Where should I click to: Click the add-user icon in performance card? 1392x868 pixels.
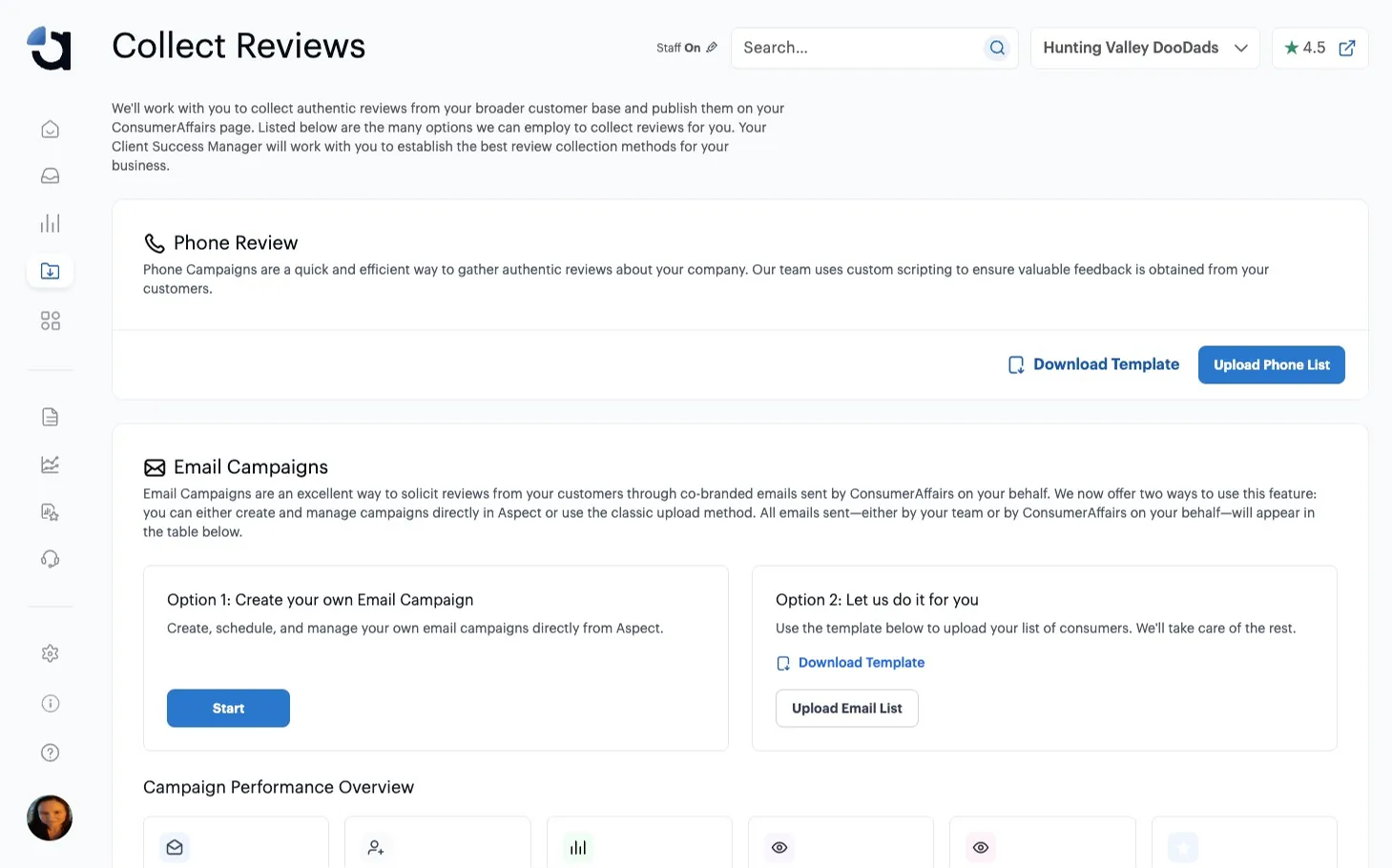376,847
